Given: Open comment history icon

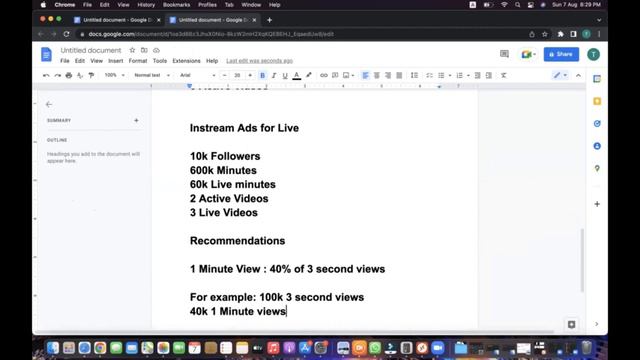Looking at the screenshot, I should pyautogui.click(x=504, y=54).
